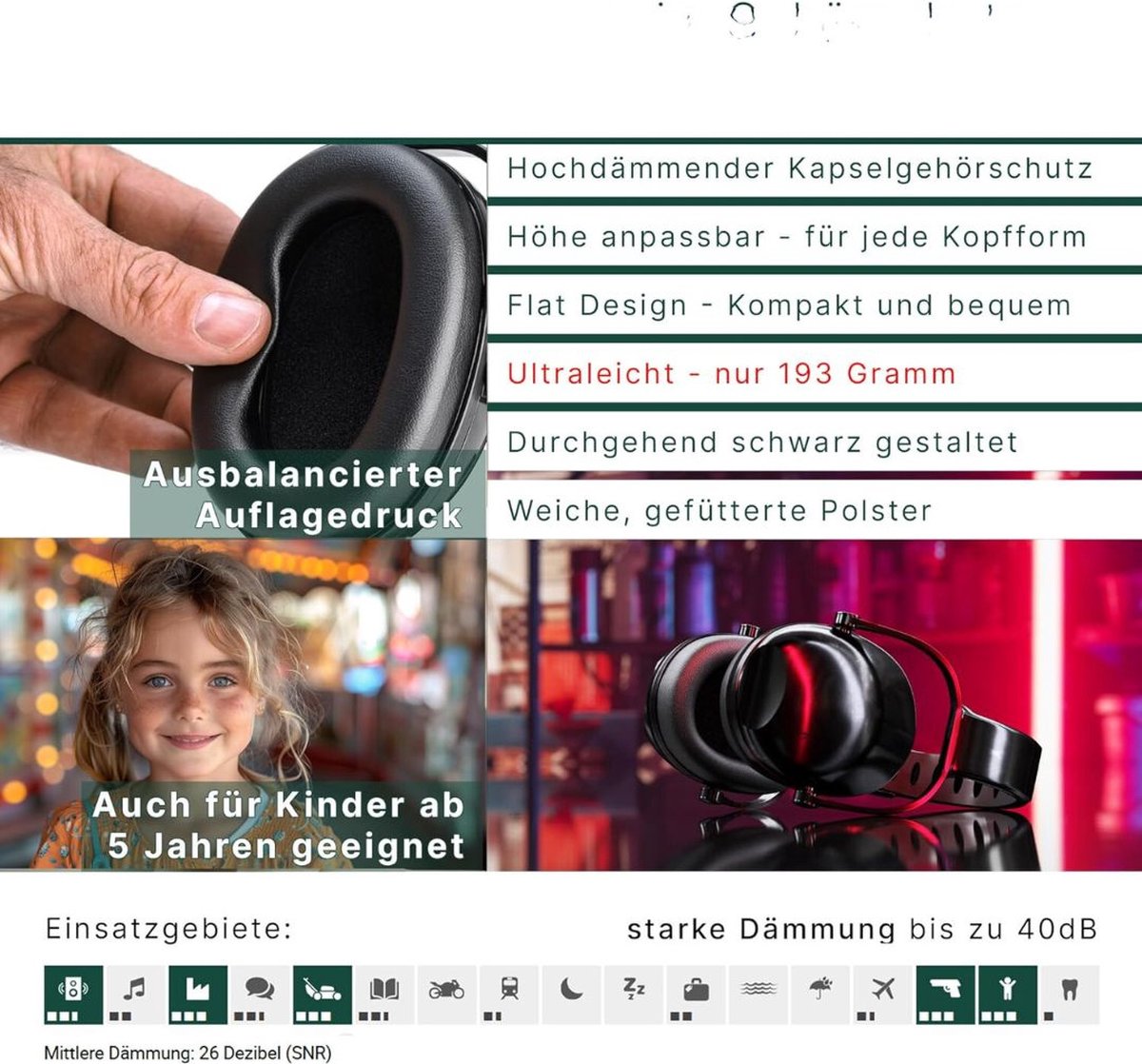
Task: Select the Zzz sleep icon
Action: point(634,994)
